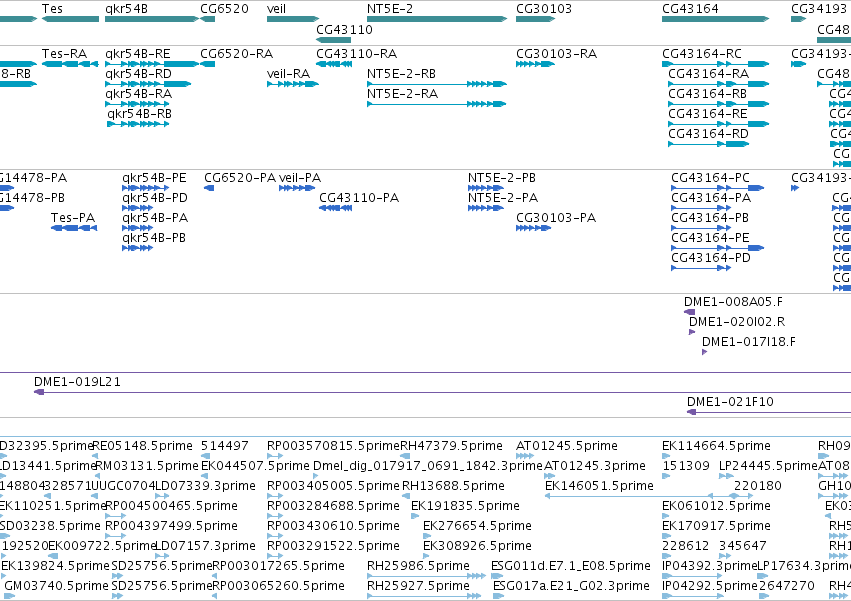851x601 pixels.
Task: Click transcript Tes-RA
Action: point(70,64)
